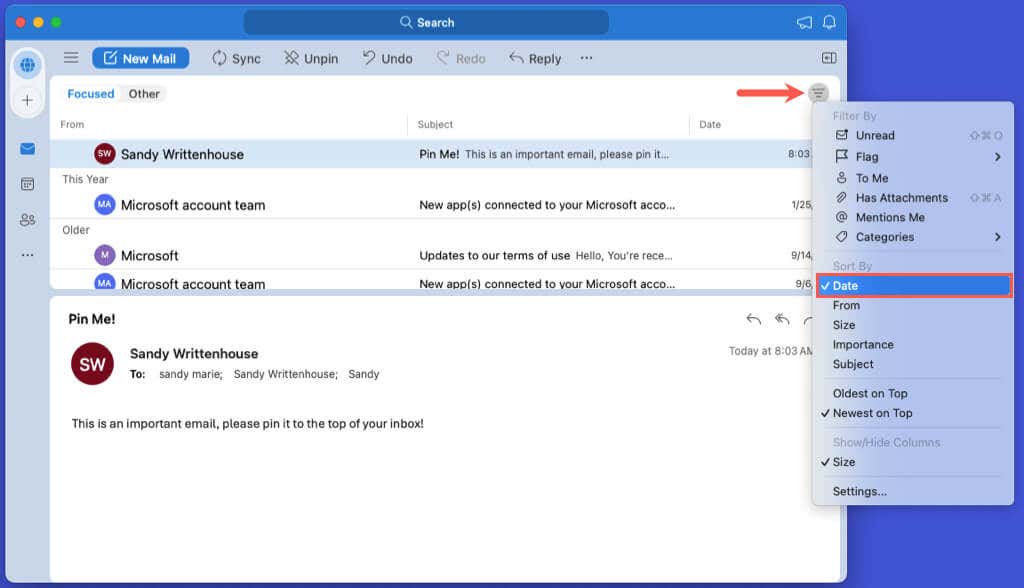
Task: Click the globe account icon
Action: [27, 65]
